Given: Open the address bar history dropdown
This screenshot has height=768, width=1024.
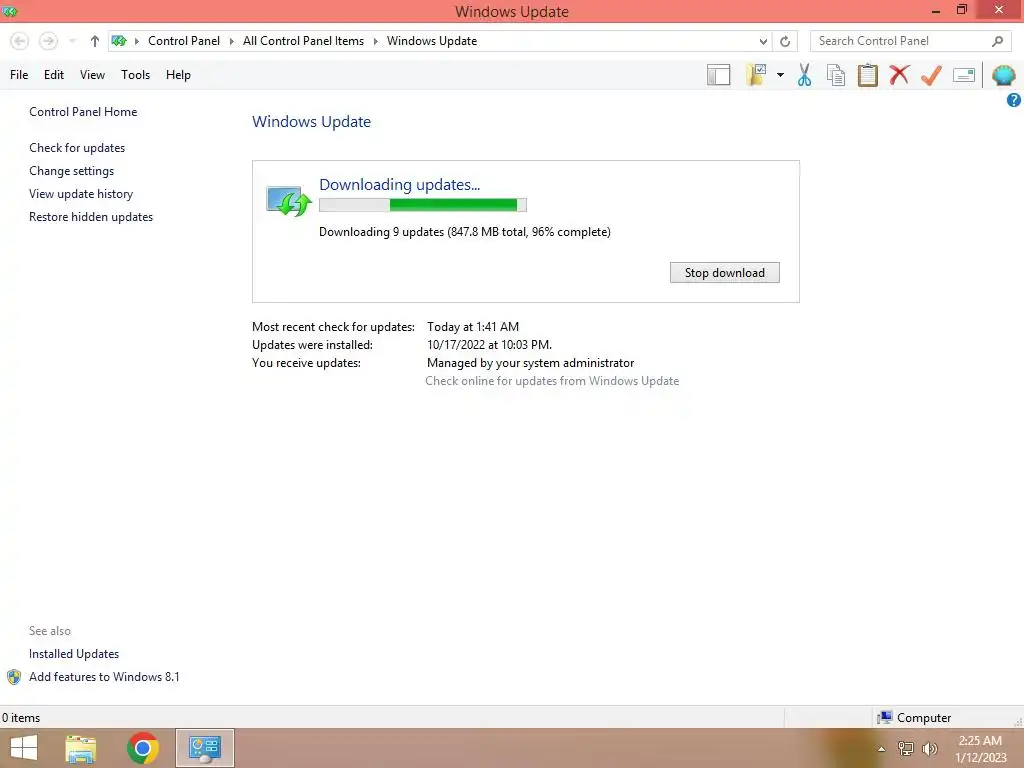Looking at the screenshot, I should [763, 41].
